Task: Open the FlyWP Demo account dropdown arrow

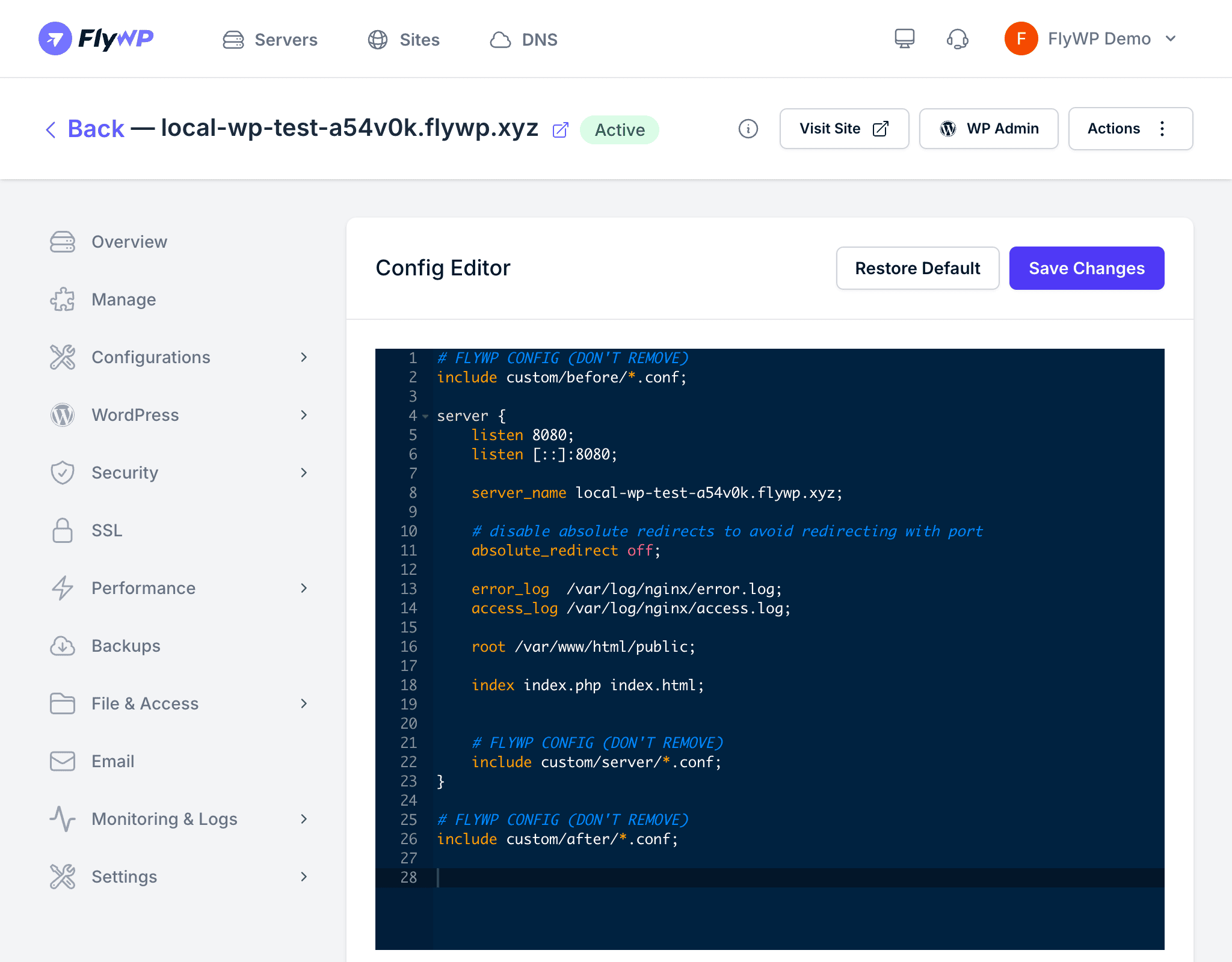Action: click(1171, 38)
